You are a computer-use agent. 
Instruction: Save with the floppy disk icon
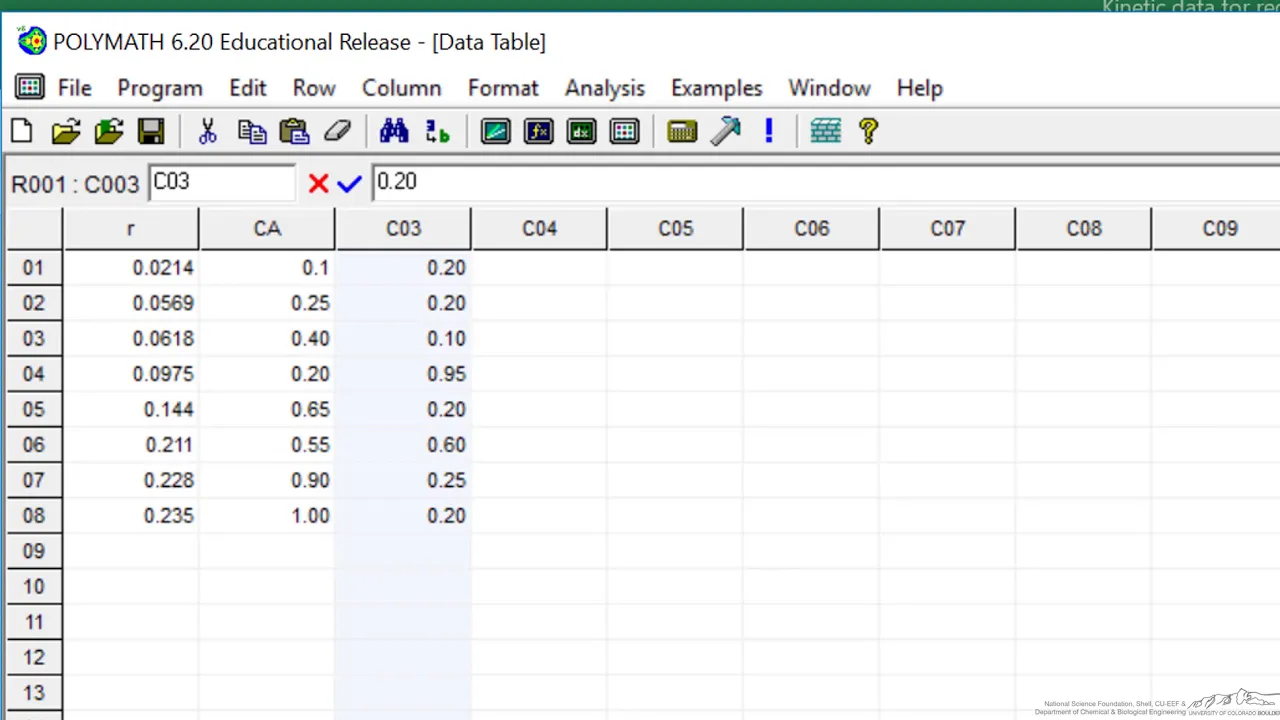(x=151, y=131)
